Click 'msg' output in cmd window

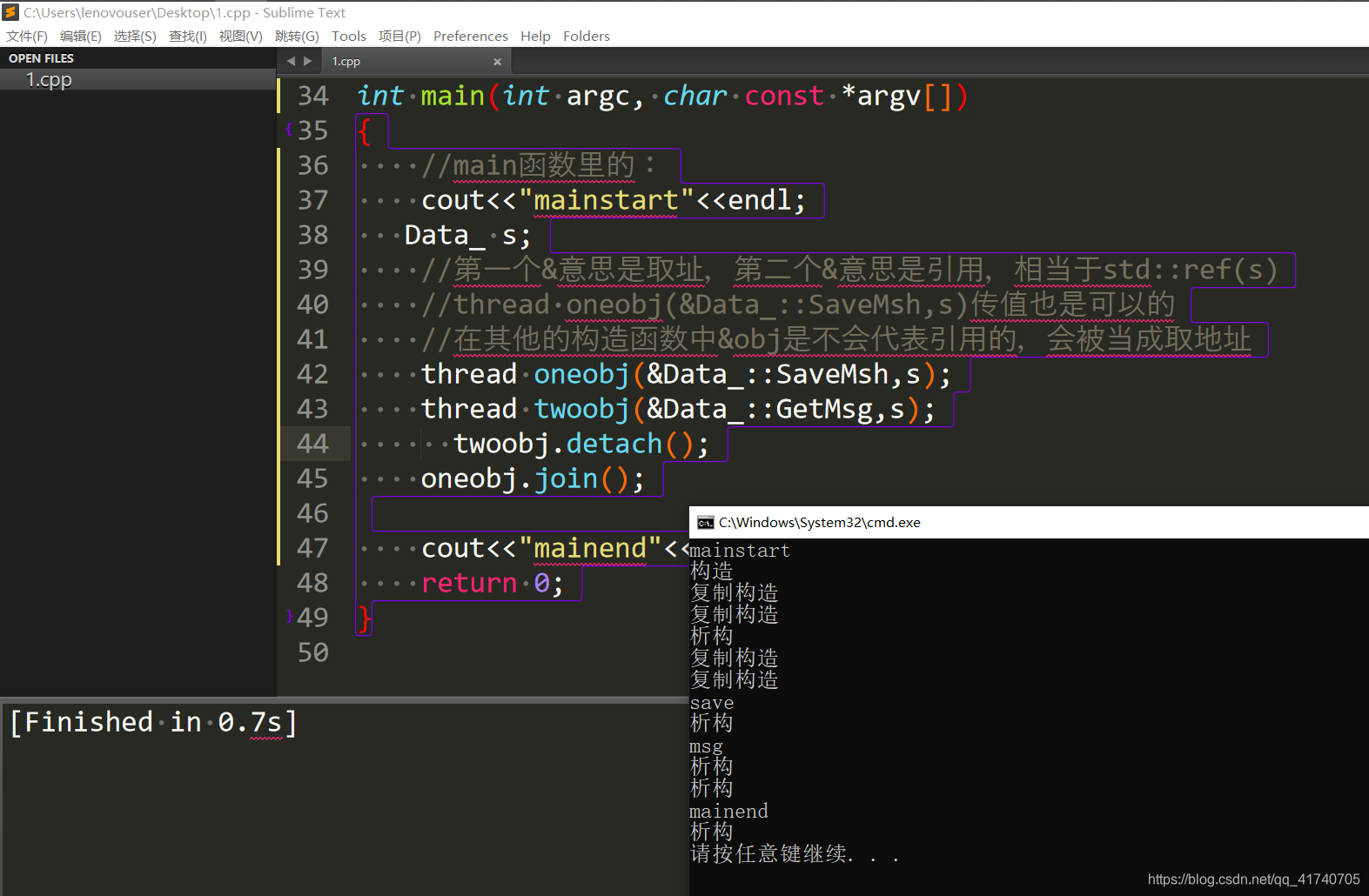706,746
